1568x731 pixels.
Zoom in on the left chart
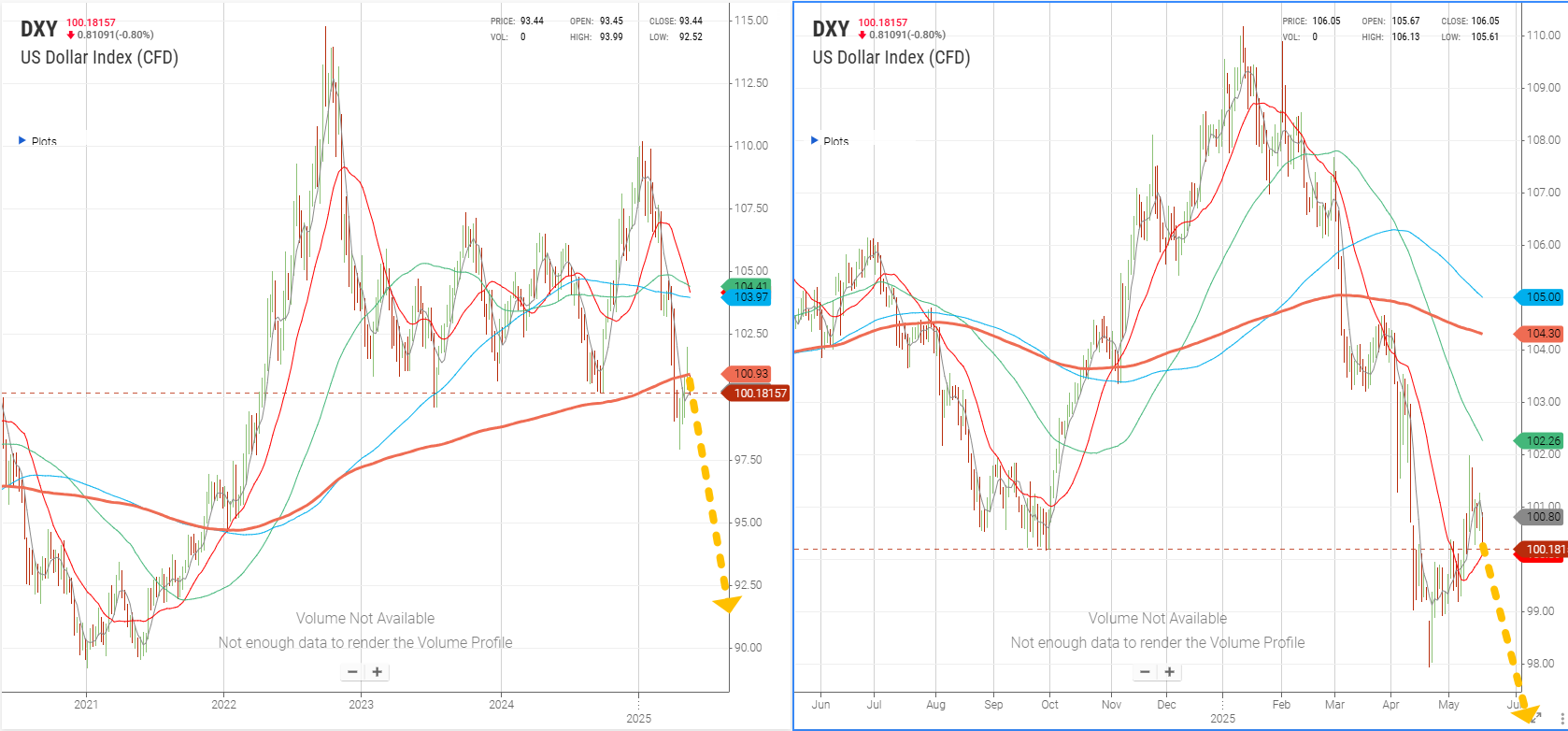378,671
